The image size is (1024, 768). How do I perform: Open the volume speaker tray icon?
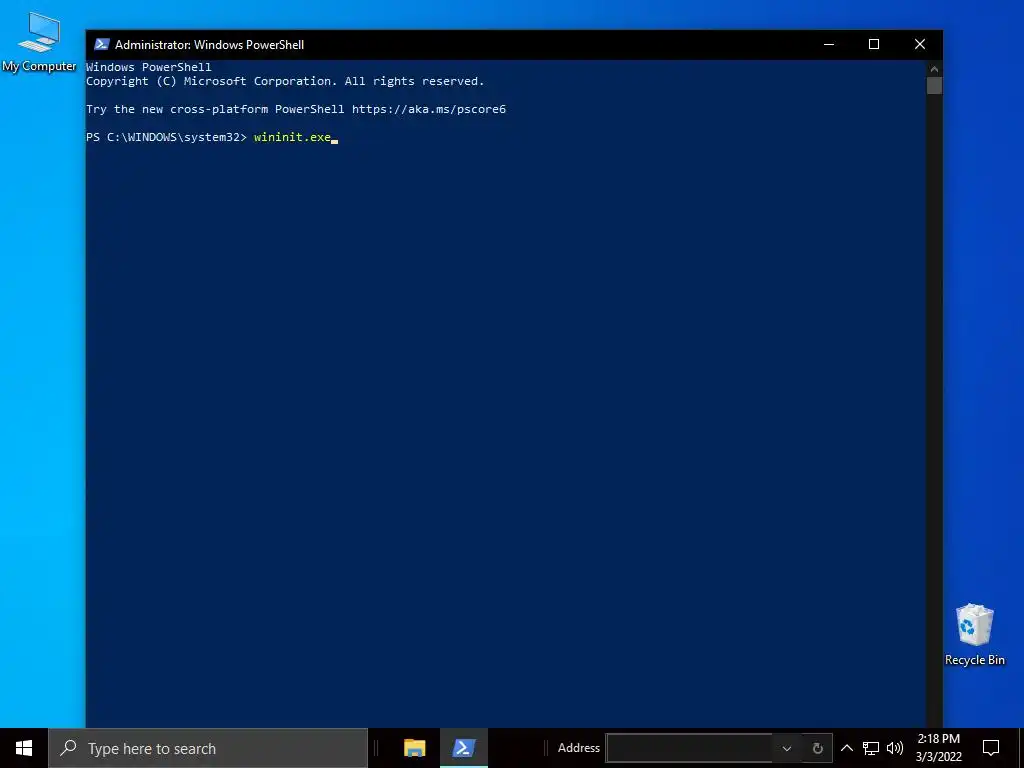click(x=895, y=748)
